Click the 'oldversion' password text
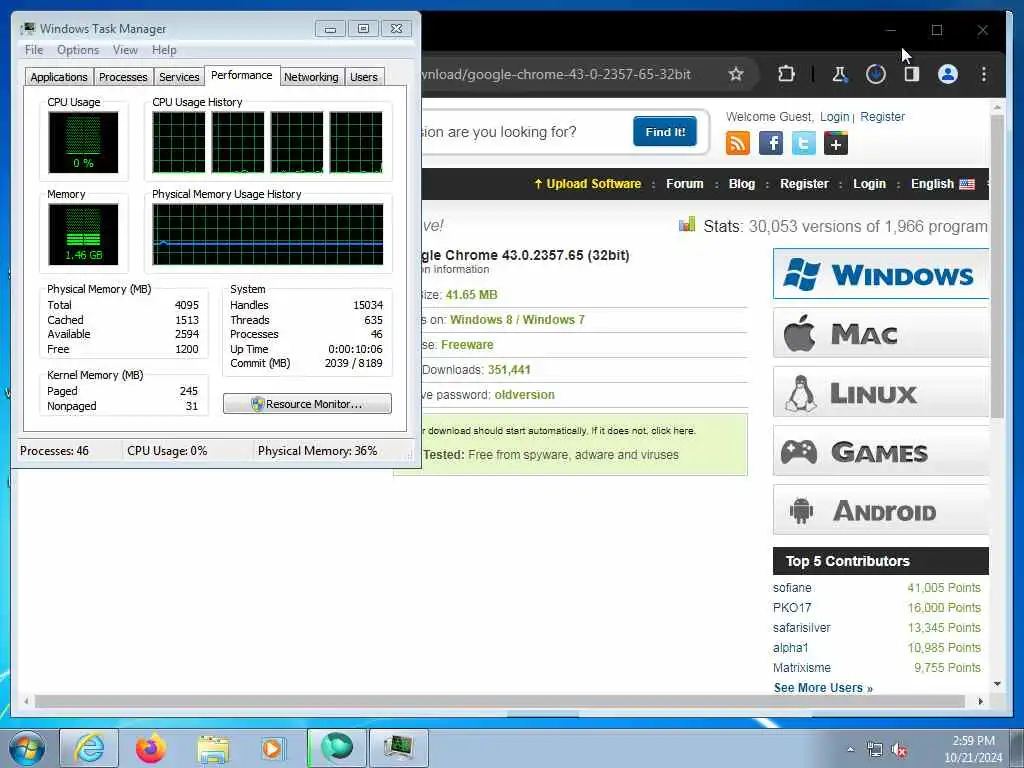The image size is (1024, 768). tap(524, 395)
